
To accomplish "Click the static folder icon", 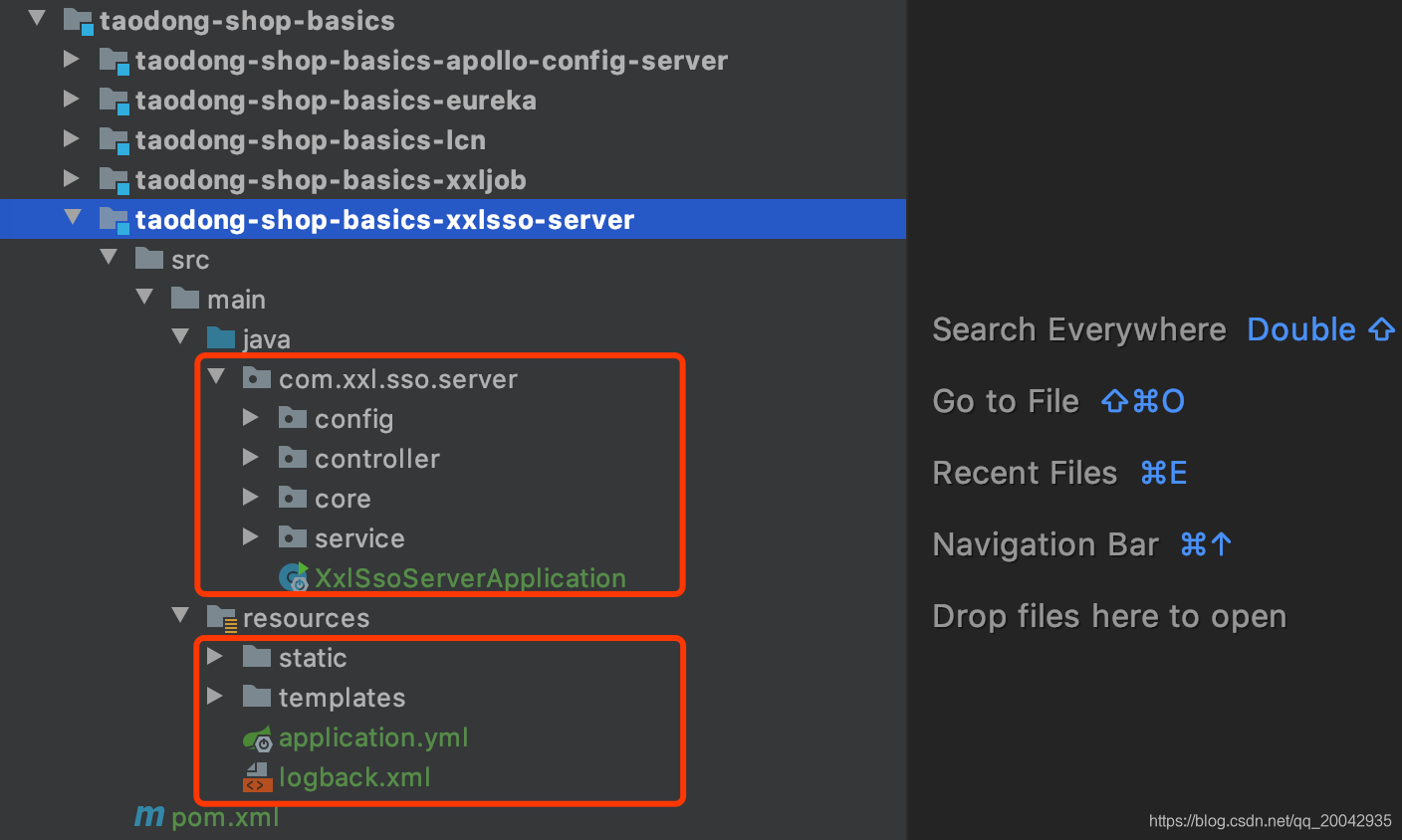I will click(257, 657).
